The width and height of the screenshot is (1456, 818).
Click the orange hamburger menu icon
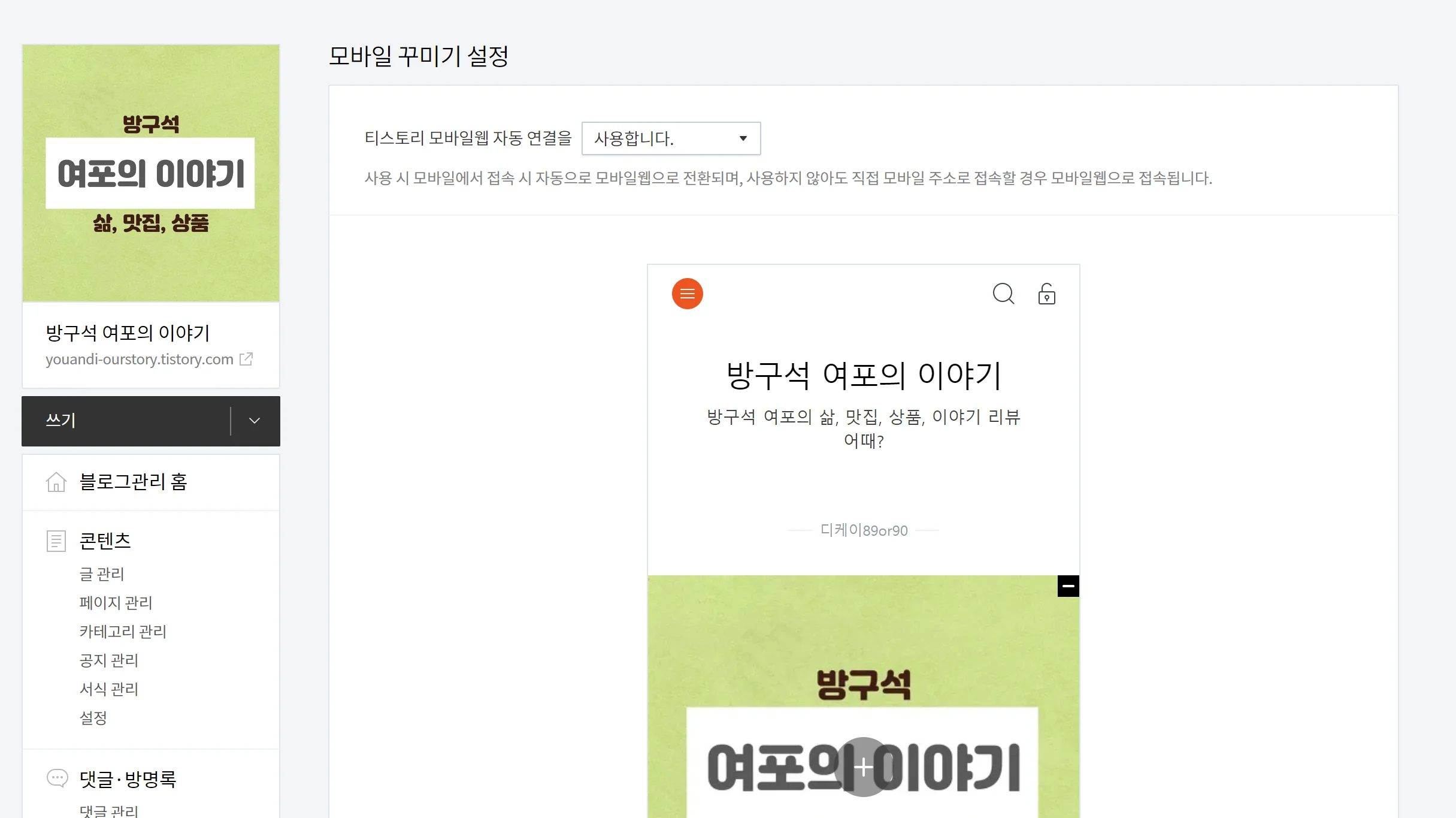pyautogui.click(x=687, y=294)
